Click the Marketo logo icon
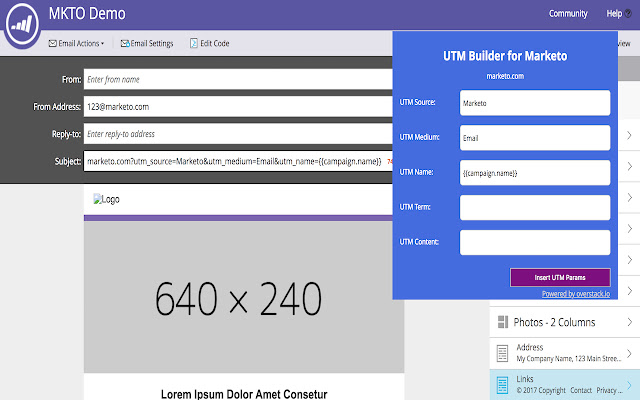The width and height of the screenshot is (640, 400). [x=22, y=24]
